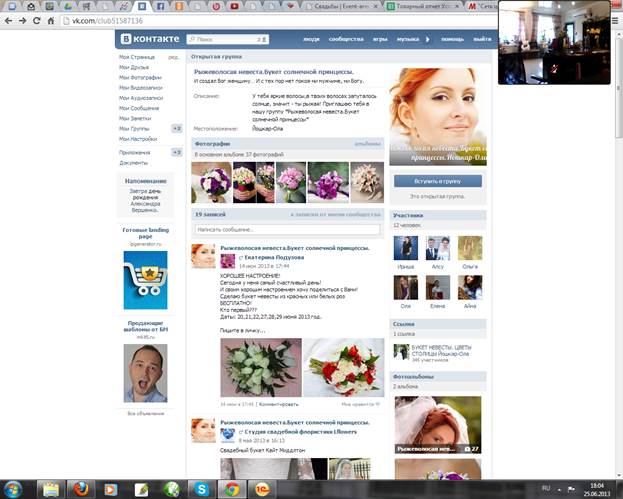Open Skype from the taskbar
The height and width of the screenshot is (499, 623).
pos(202,489)
